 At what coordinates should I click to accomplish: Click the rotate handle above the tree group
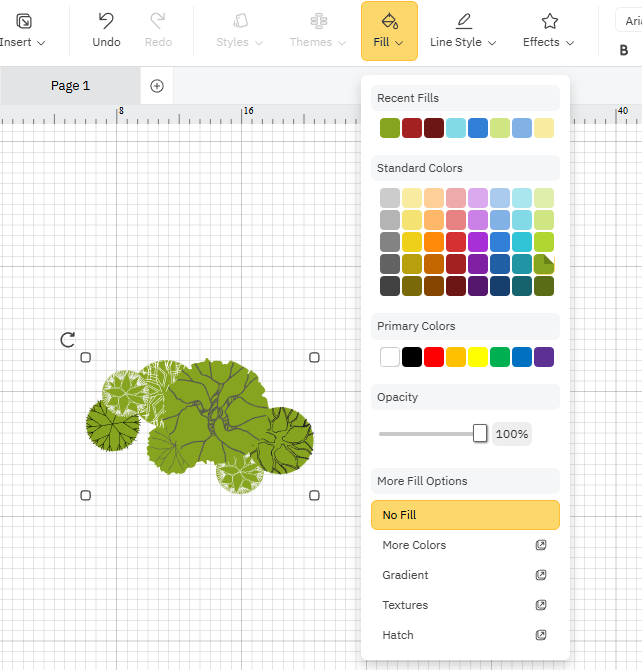pyautogui.click(x=68, y=340)
